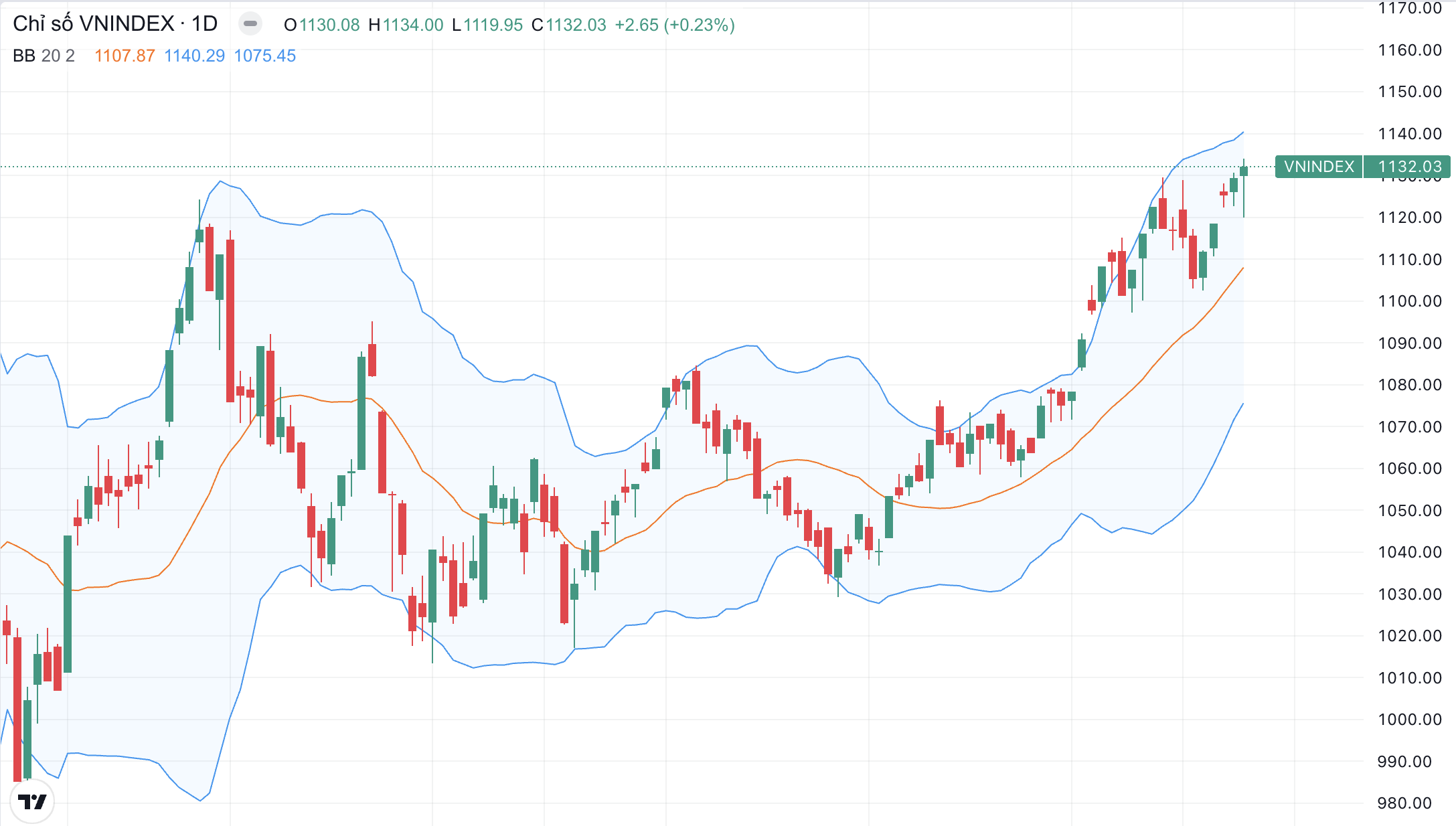
Task: Click price axis label 1000.00
Action: [x=1409, y=720]
